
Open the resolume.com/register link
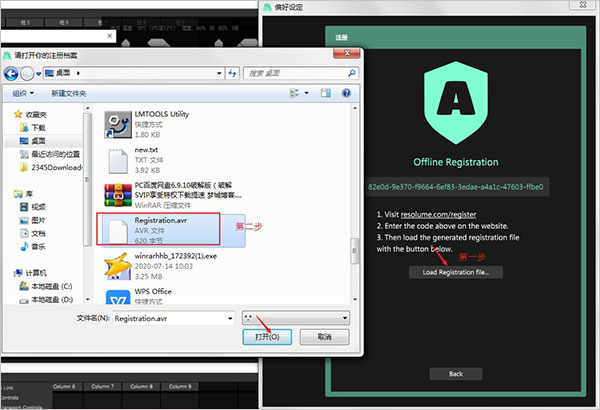click(438, 214)
